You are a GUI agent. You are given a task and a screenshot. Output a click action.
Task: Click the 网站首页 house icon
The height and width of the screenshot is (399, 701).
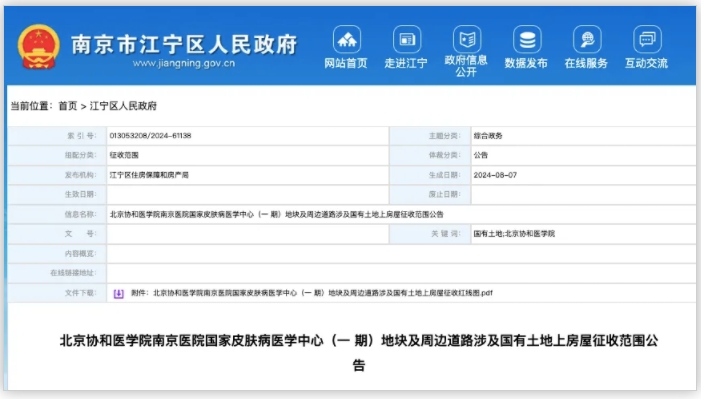346,40
